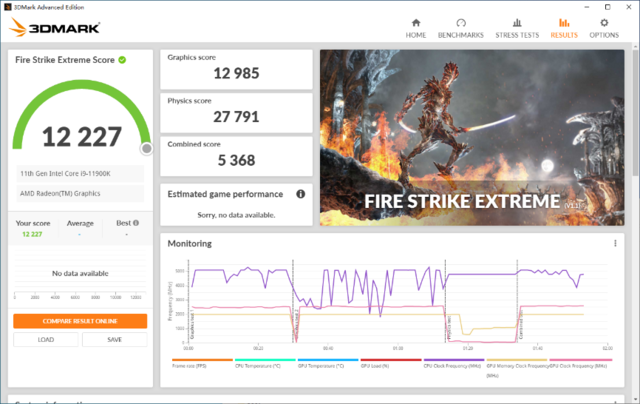Screen dimensions: 640x404
Task: Switch to the Stress Tests tab
Action: (517, 29)
